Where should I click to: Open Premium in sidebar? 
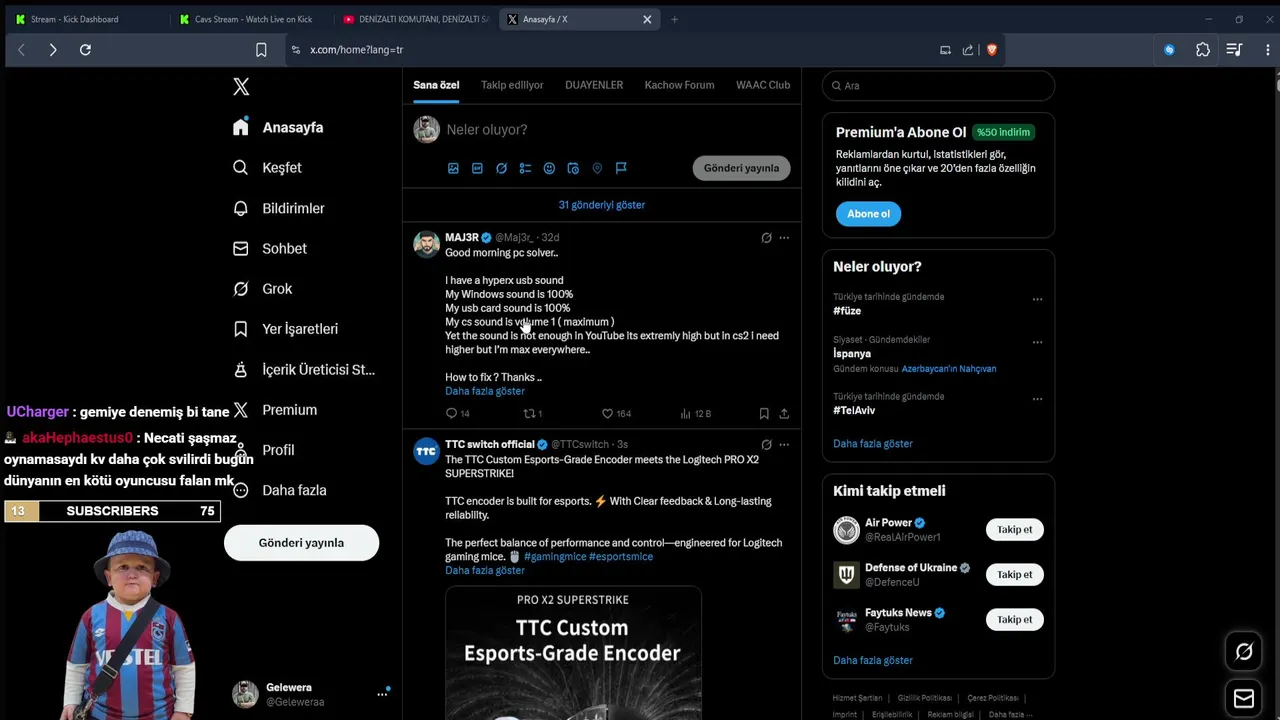274,410
